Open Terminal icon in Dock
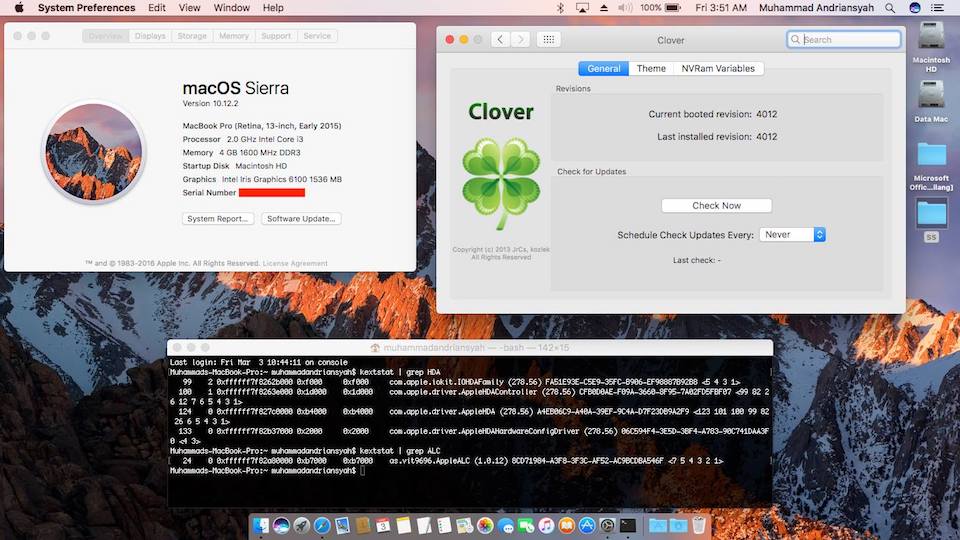This screenshot has height=540, width=960. [x=628, y=525]
